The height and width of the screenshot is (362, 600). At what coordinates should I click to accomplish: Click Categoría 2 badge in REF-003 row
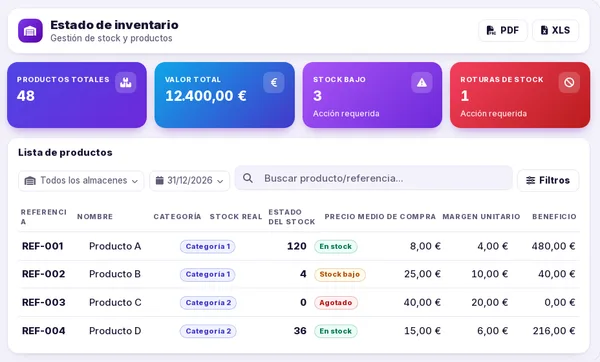pyautogui.click(x=208, y=303)
